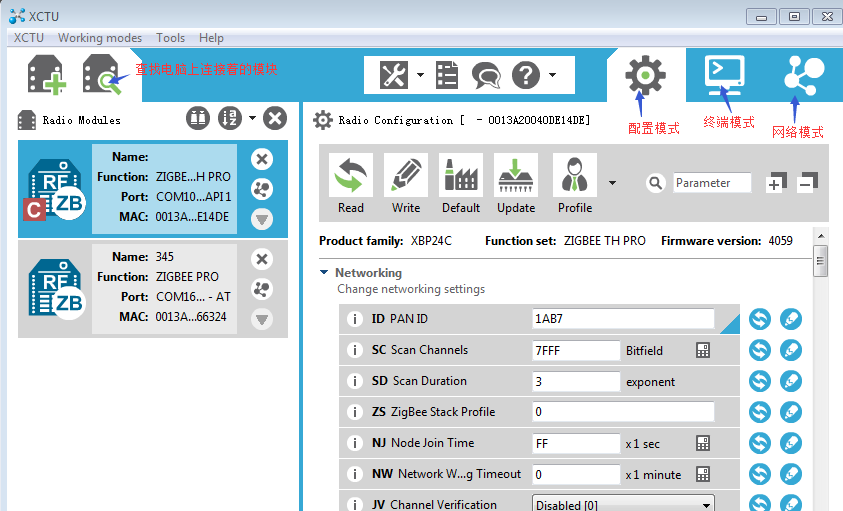Open the Node Join Time calculator
Image resolution: width=843 pixels, height=511 pixels.
[x=703, y=443]
